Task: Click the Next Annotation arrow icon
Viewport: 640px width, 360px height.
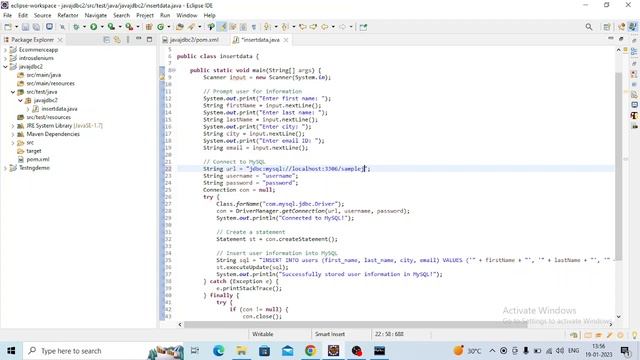Action: pos(267,27)
